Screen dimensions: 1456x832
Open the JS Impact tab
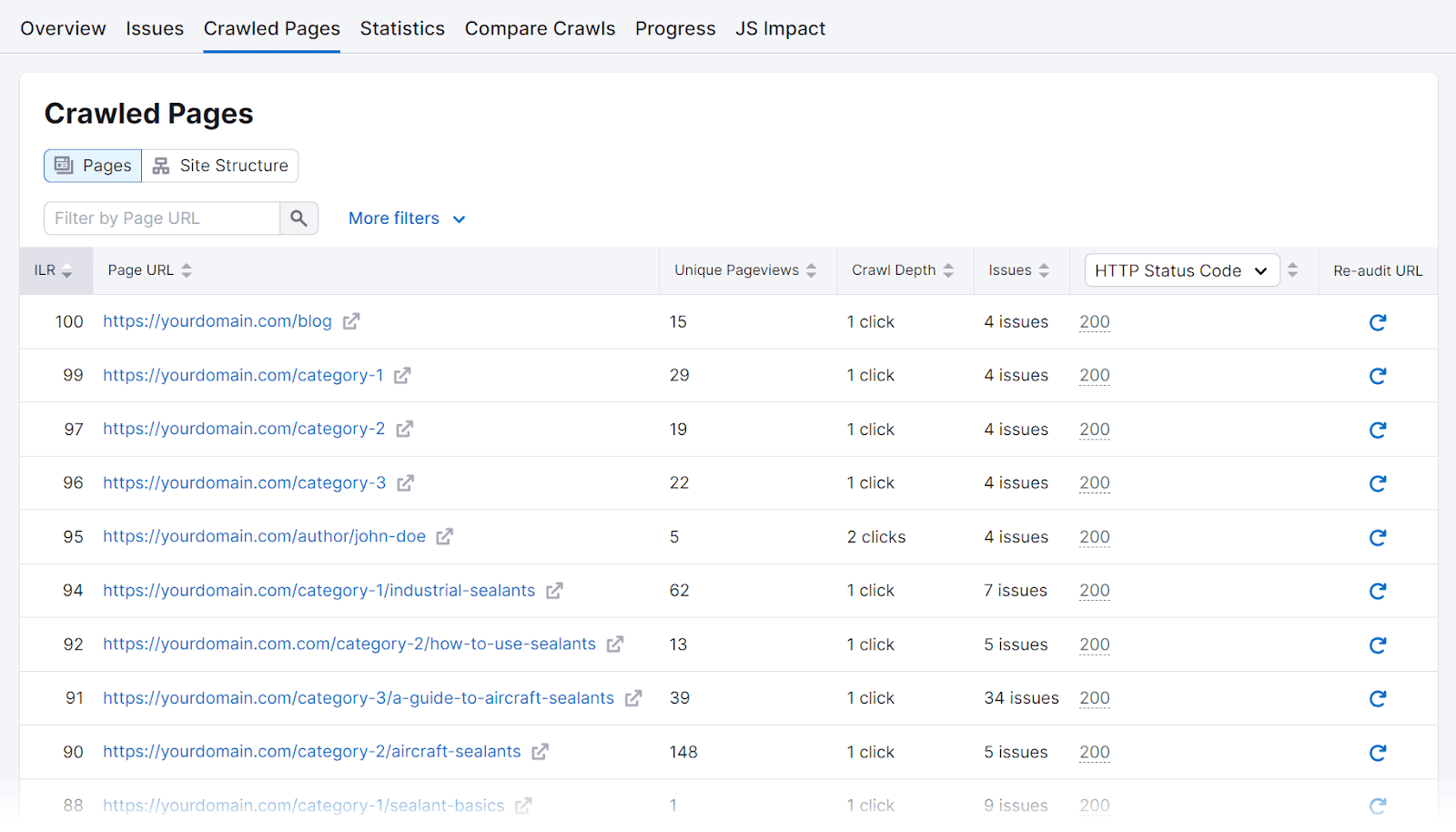(779, 28)
